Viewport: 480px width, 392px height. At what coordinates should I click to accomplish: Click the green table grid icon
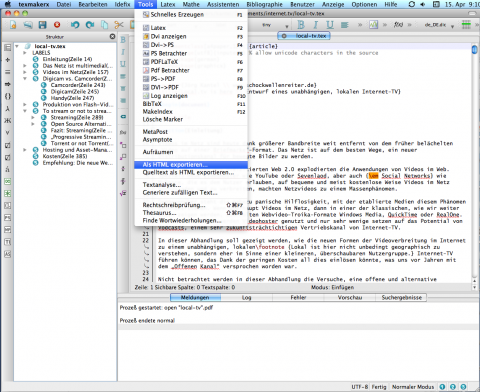[x=466, y=25]
